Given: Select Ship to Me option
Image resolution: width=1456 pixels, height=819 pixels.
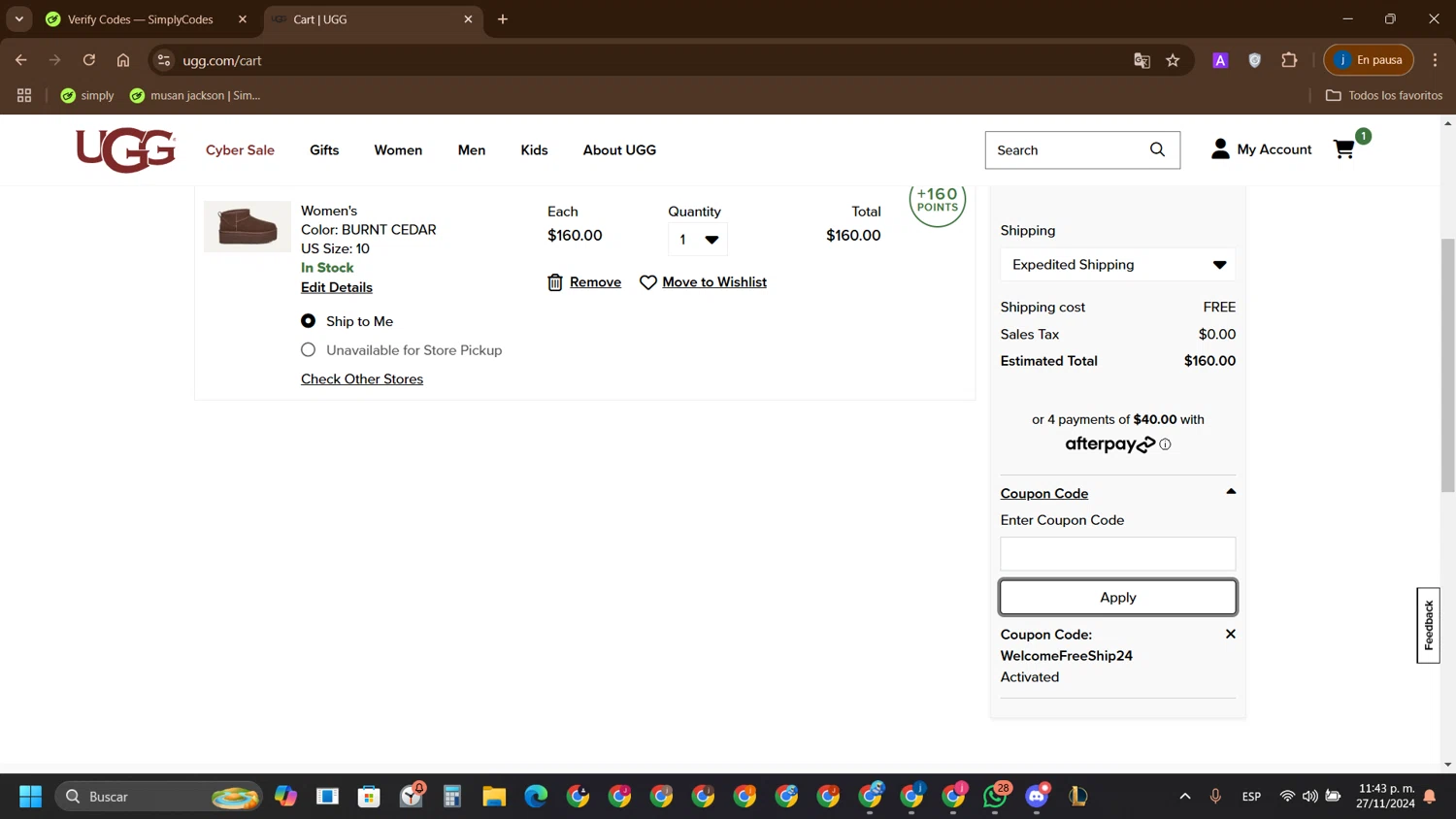Looking at the screenshot, I should [x=308, y=321].
